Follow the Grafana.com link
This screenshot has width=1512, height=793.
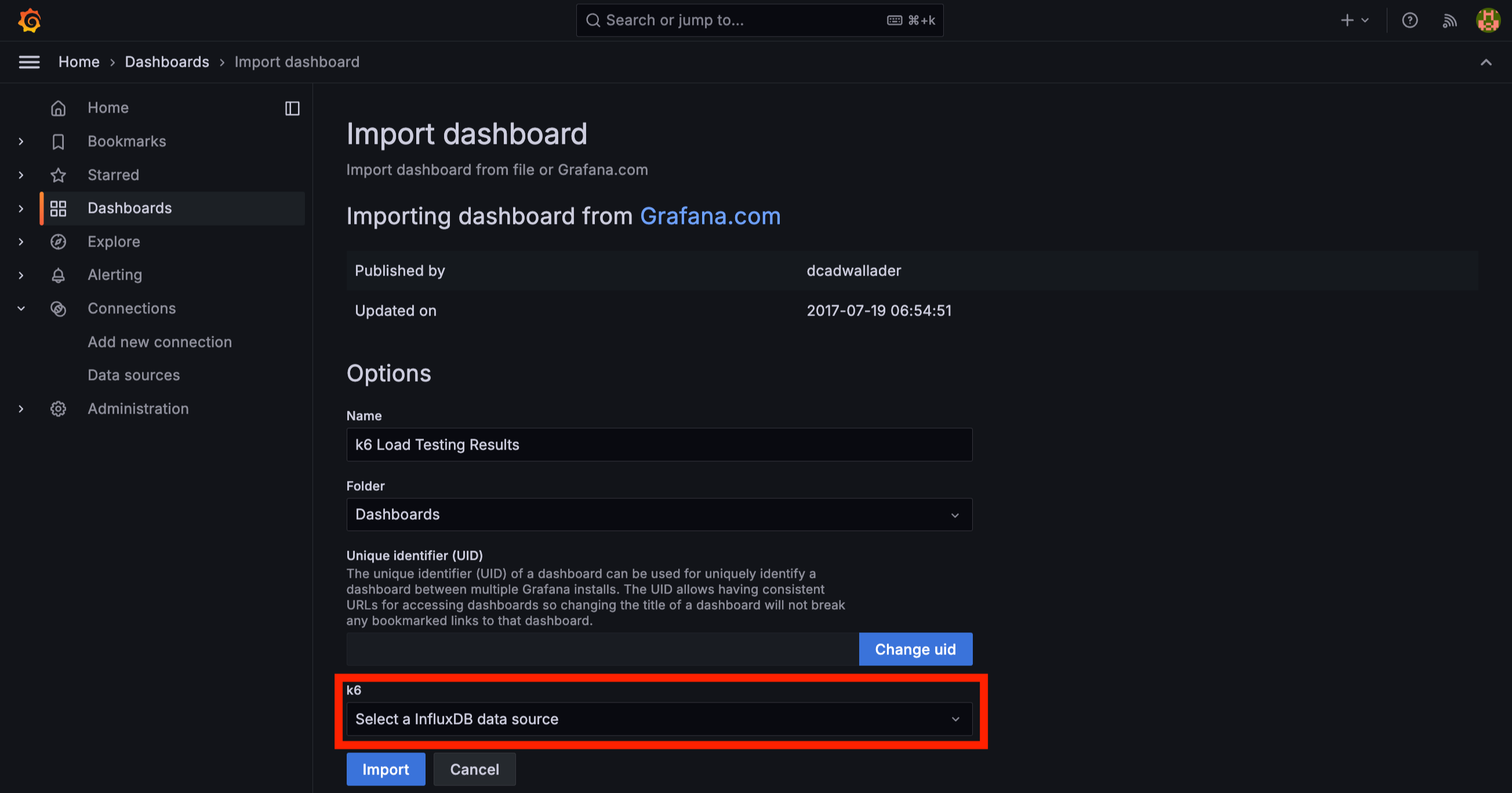click(710, 217)
